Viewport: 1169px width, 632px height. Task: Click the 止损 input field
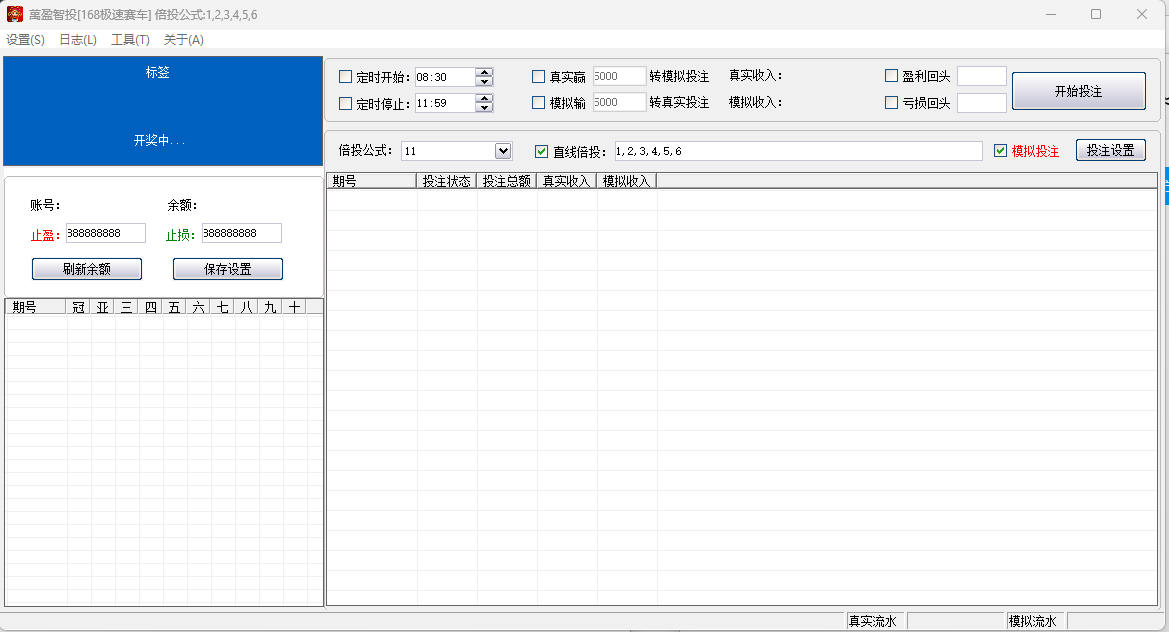tap(242, 233)
